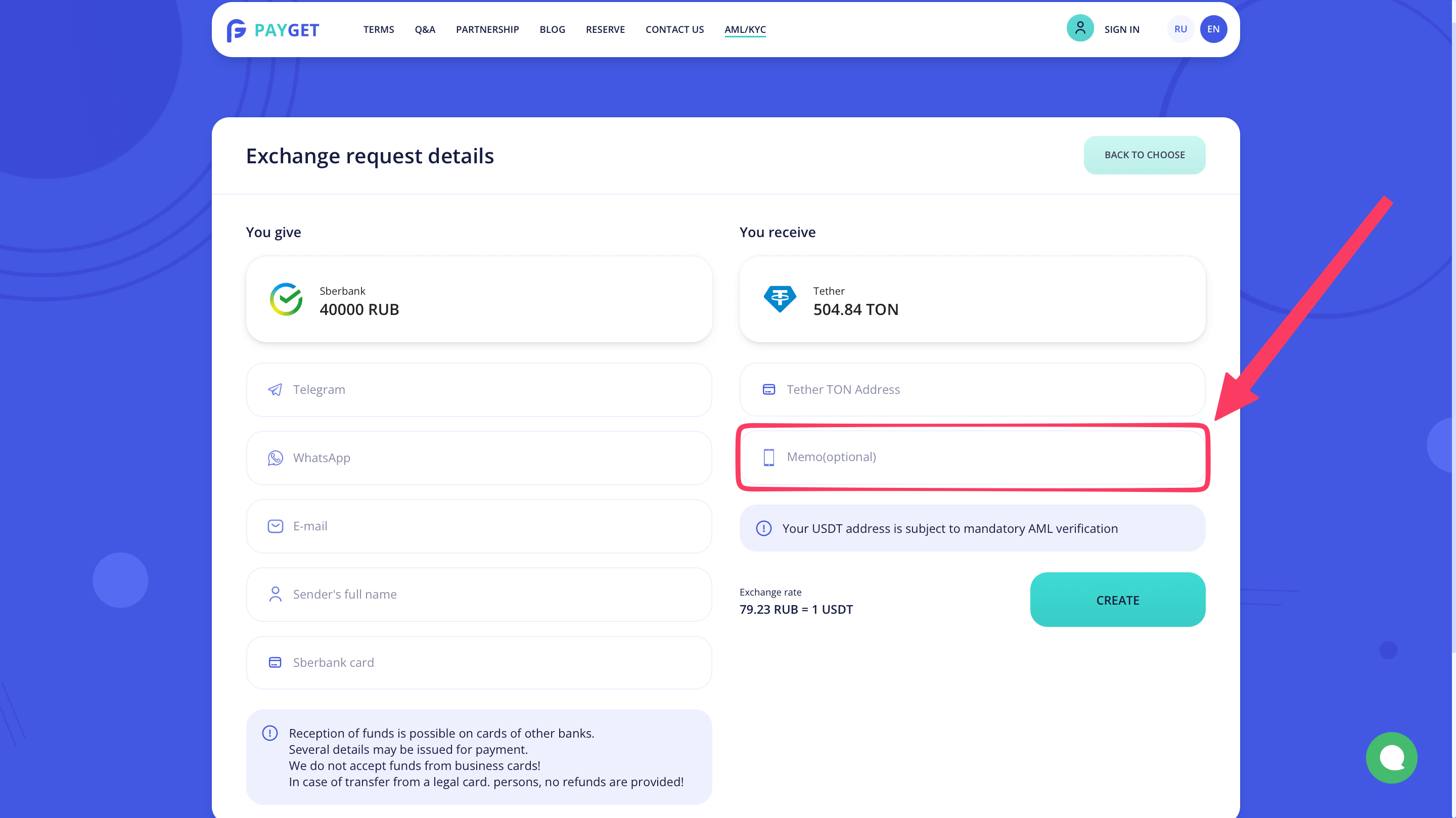Click the PayGet logo
The width and height of the screenshot is (1456, 818).
tap(273, 30)
